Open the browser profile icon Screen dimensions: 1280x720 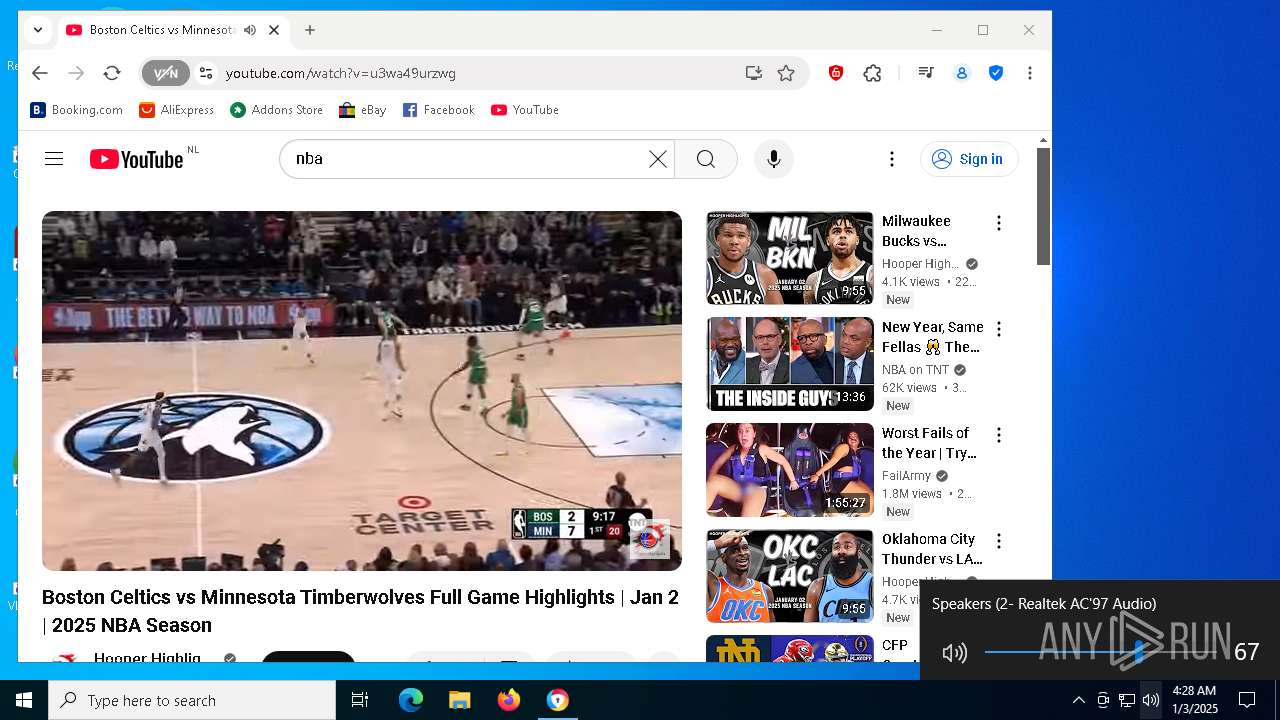pyautogui.click(x=962, y=73)
